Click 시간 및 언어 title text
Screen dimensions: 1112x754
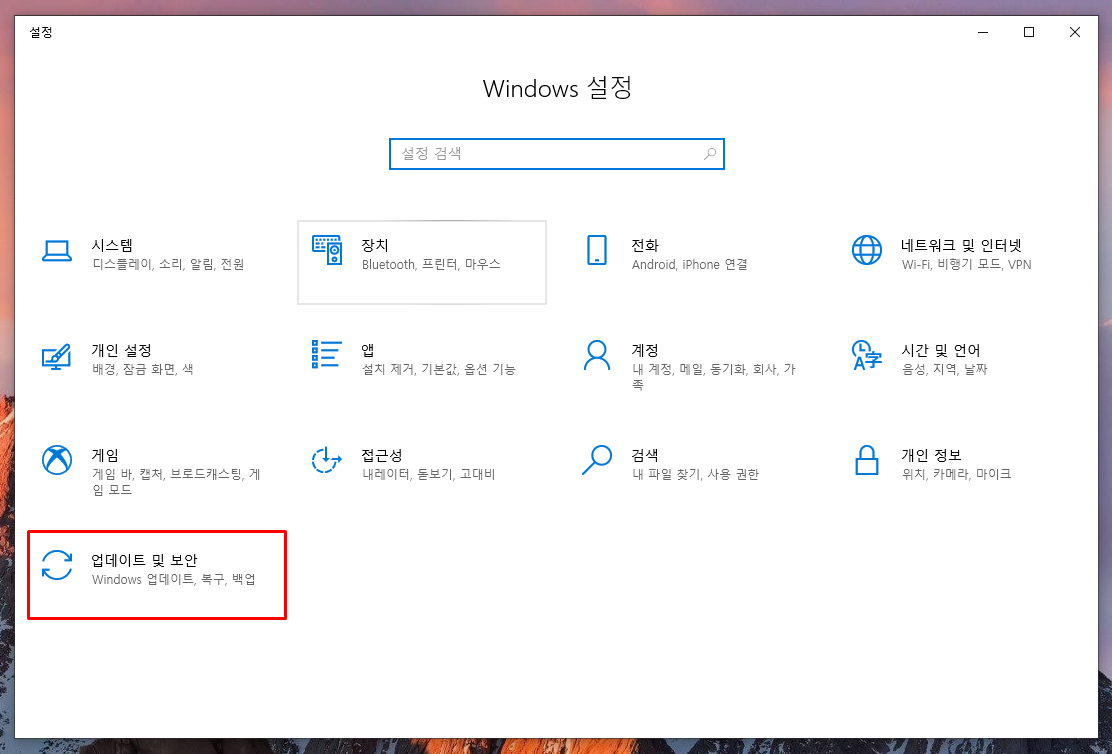point(941,350)
